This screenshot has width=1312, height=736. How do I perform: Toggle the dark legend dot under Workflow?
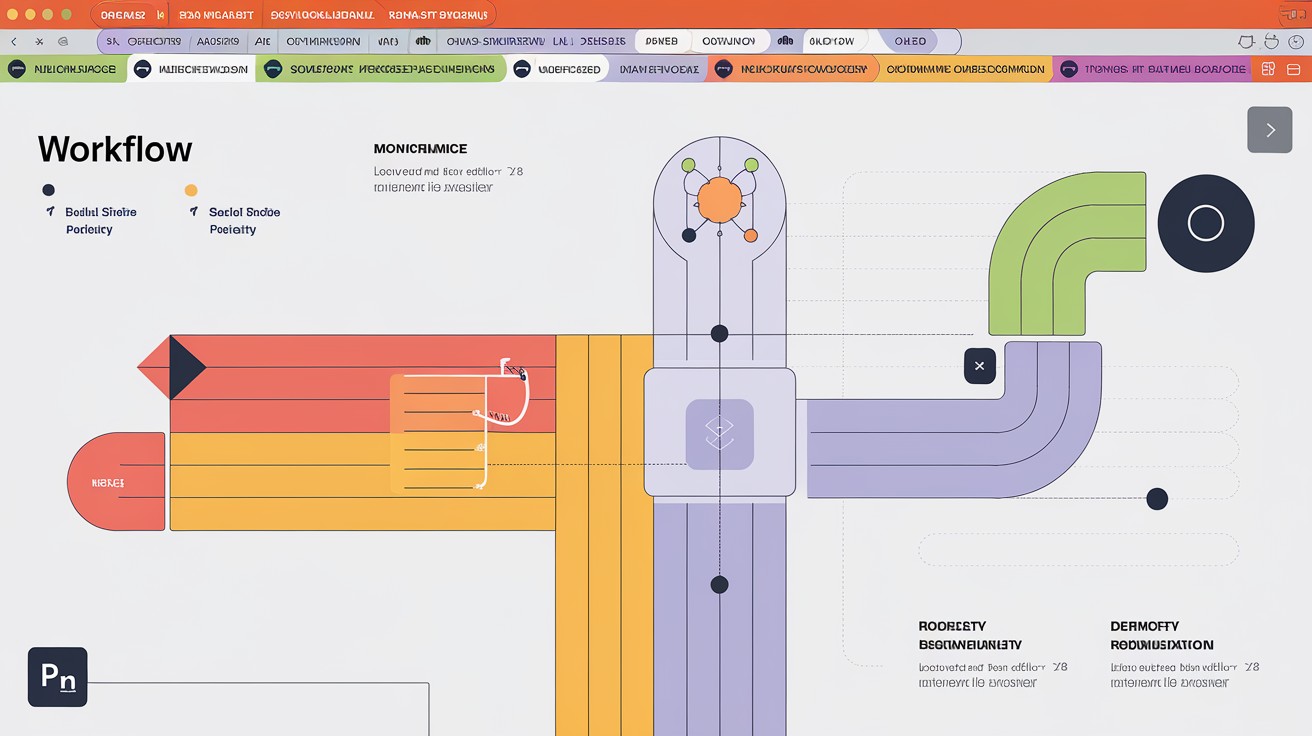pos(48,190)
